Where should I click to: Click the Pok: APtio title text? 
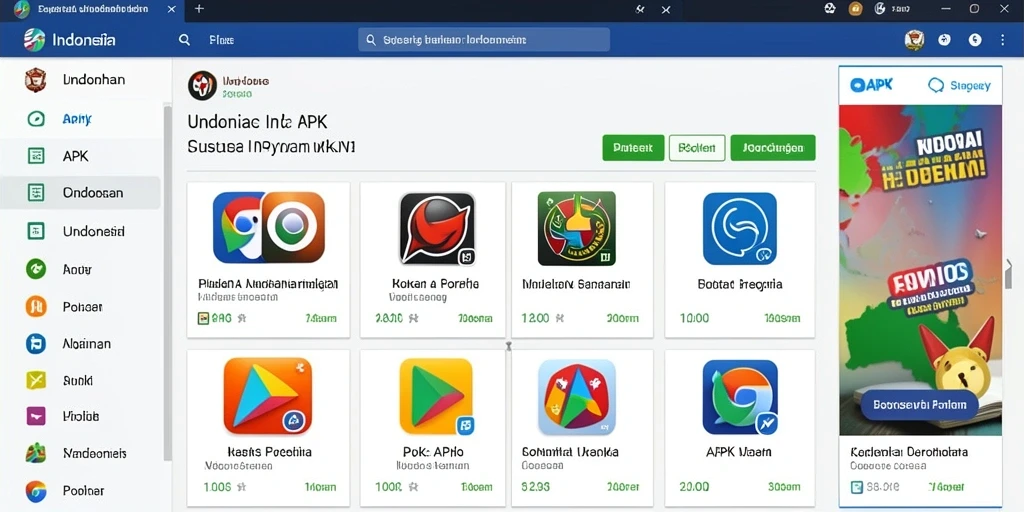click(434, 452)
